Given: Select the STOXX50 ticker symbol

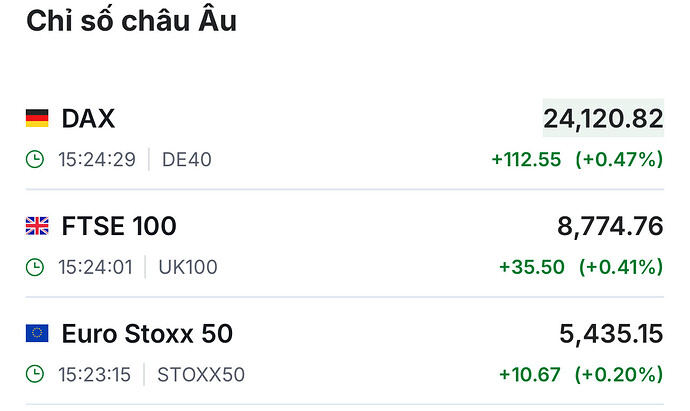Looking at the screenshot, I should click(201, 375).
